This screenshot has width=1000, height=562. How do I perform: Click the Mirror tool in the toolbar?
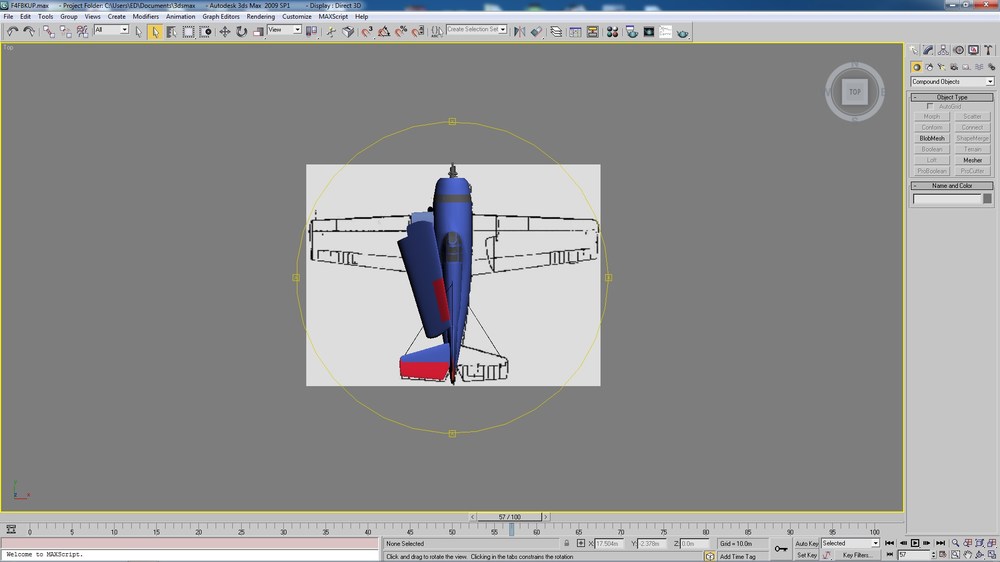tap(520, 31)
